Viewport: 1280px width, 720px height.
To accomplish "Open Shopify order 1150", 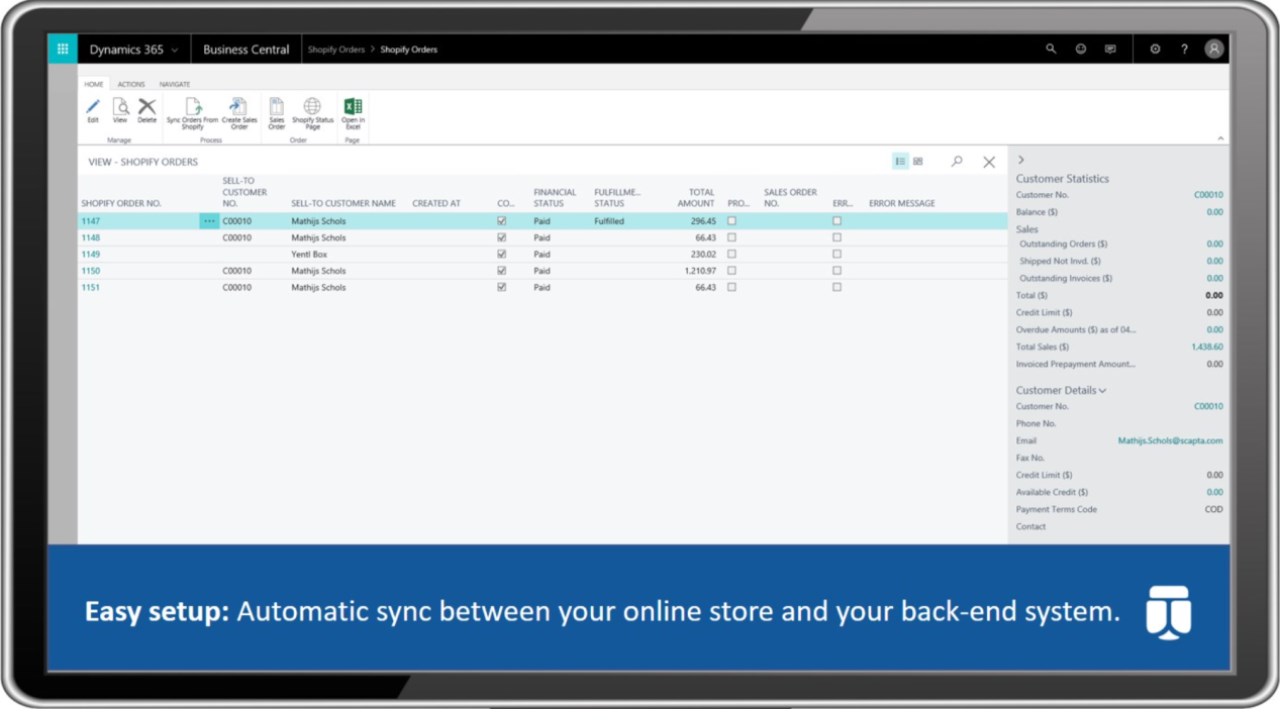I will tap(91, 271).
